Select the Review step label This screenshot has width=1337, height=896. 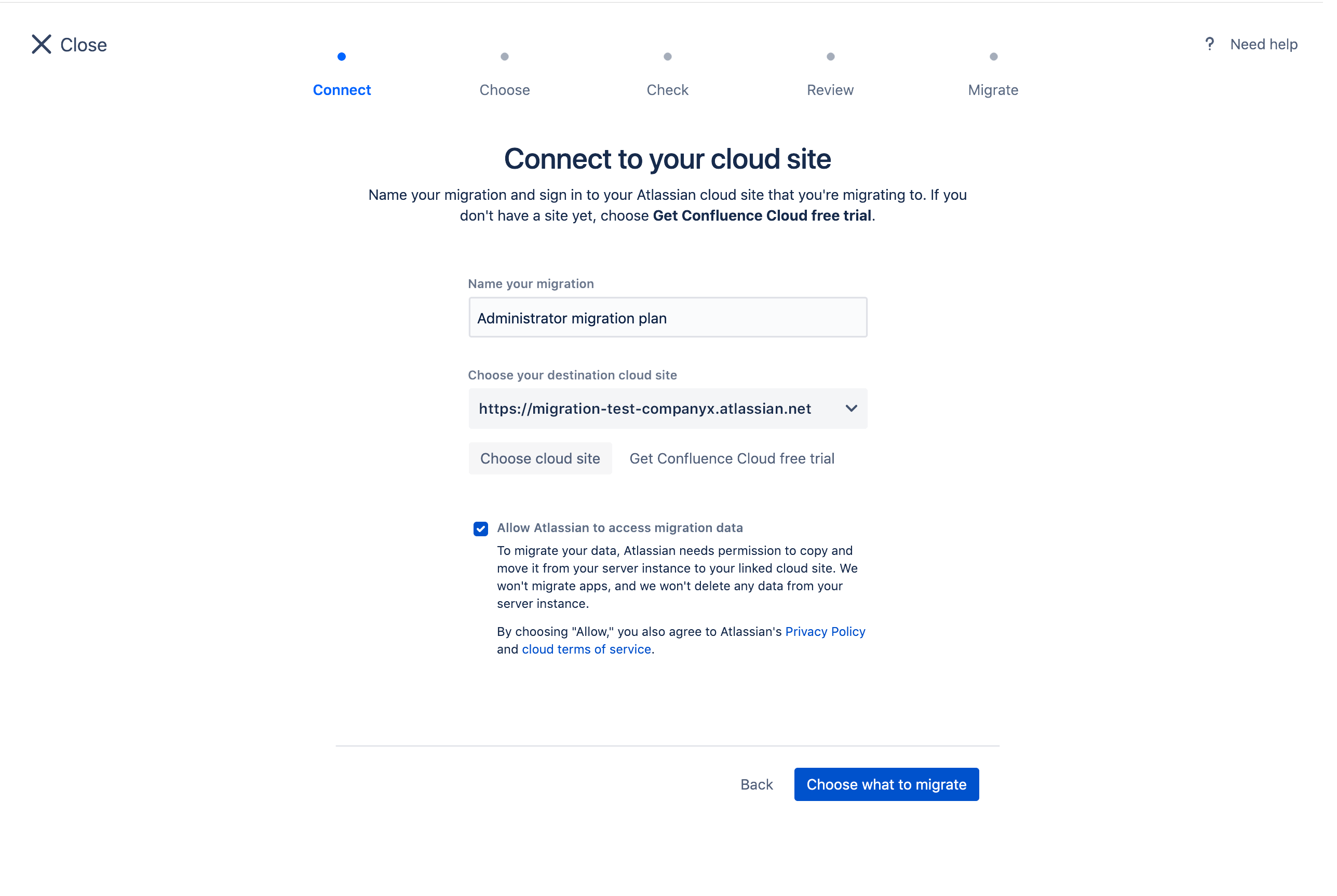(x=830, y=90)
